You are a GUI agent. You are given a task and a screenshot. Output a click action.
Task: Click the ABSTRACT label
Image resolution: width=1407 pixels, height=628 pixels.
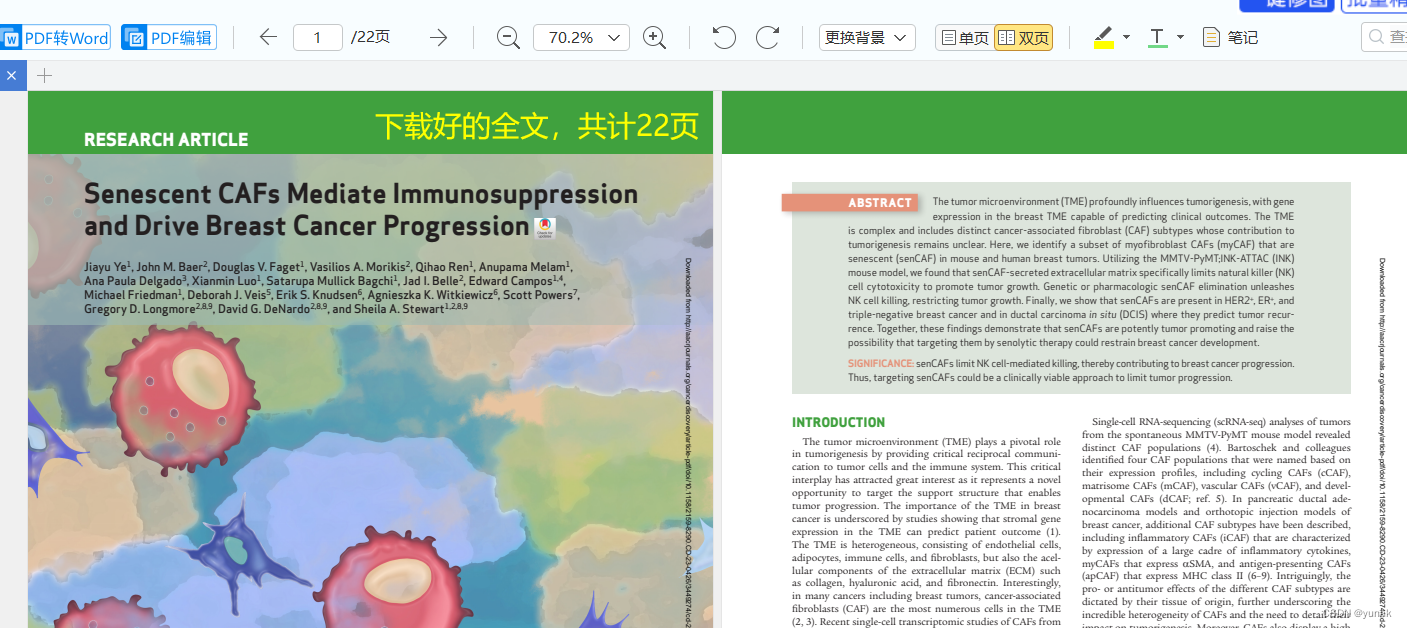pos(880,202)
